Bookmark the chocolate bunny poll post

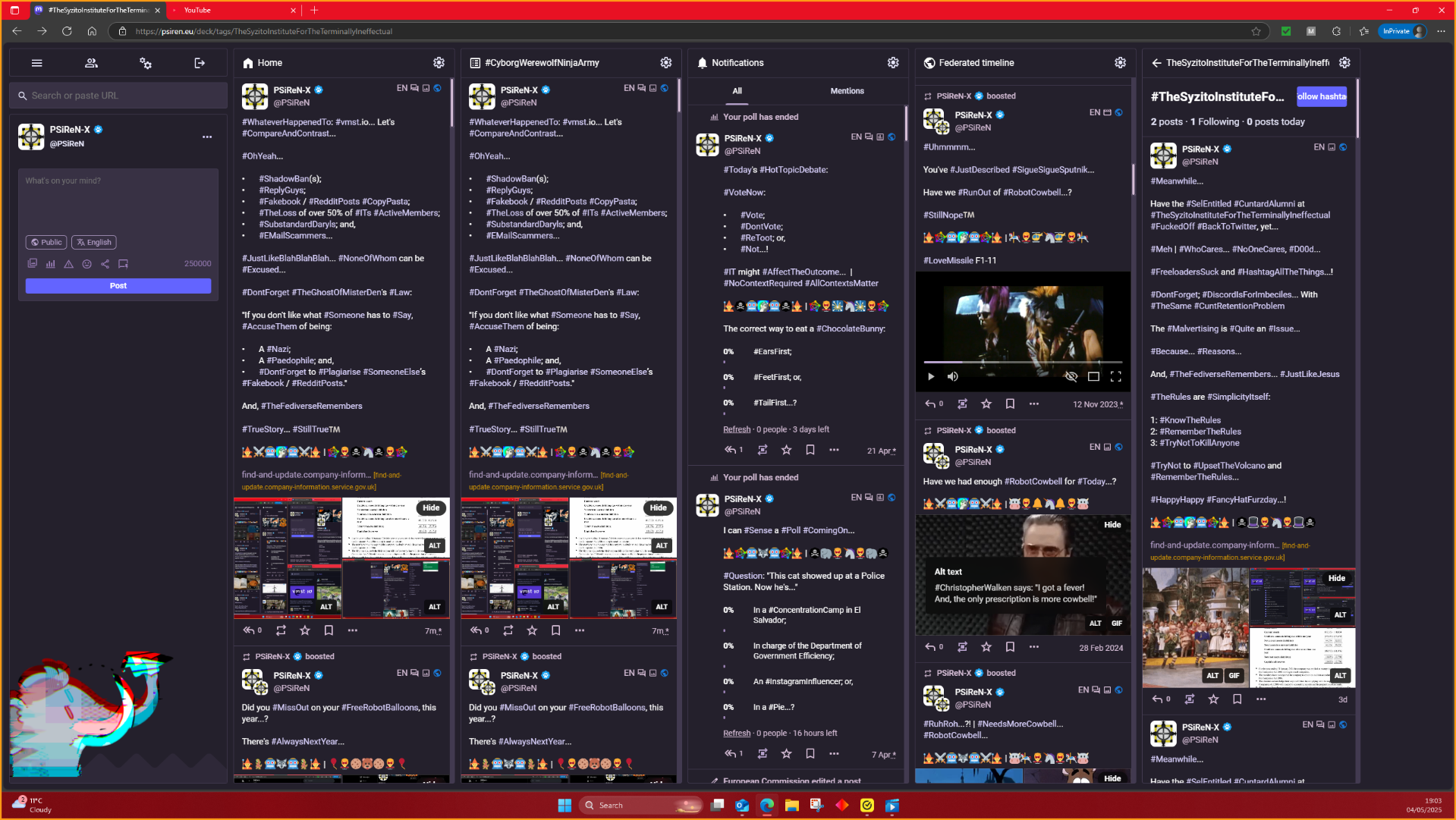tap(810, 450)
